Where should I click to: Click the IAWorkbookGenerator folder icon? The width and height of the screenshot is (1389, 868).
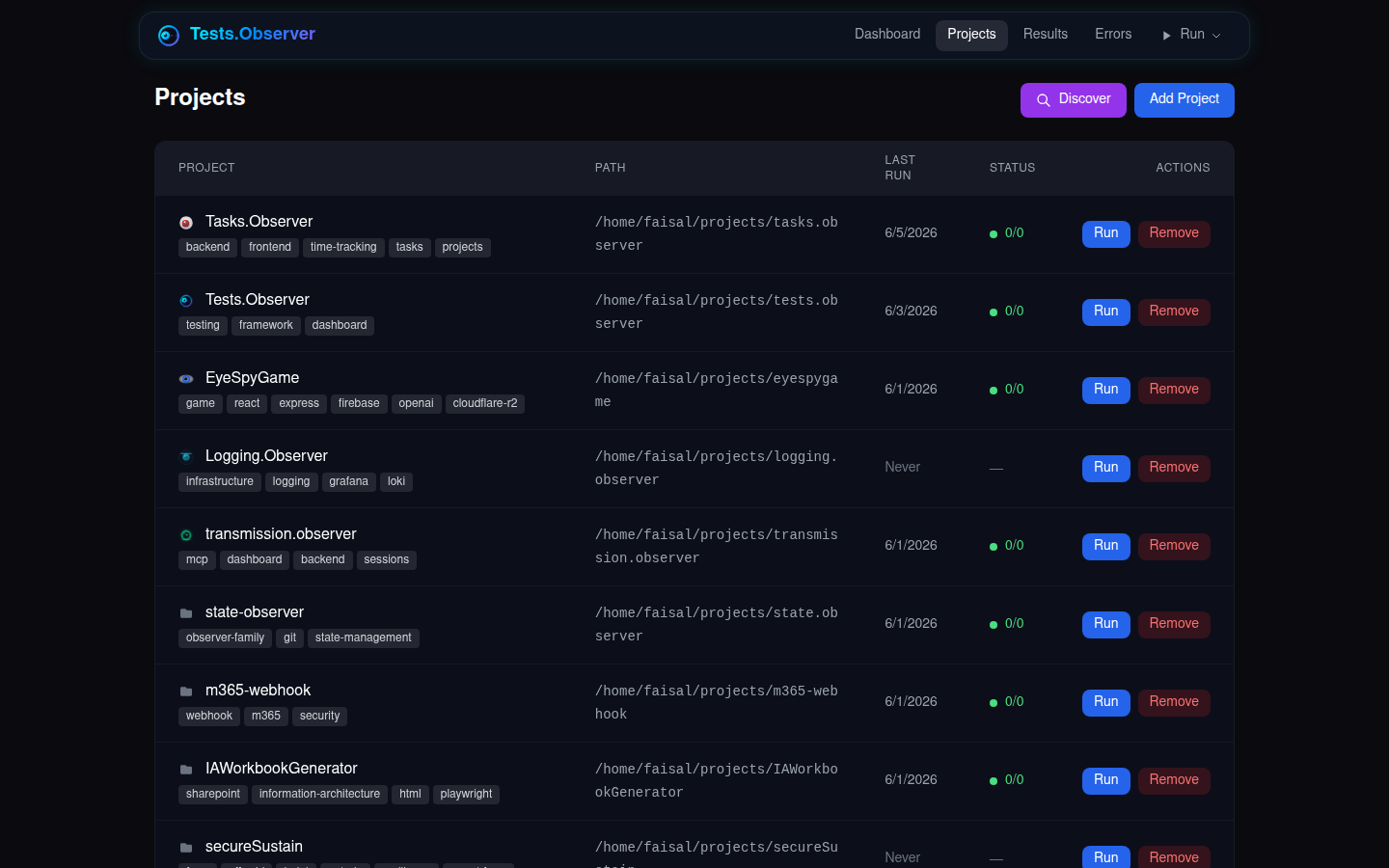point(186,770)
